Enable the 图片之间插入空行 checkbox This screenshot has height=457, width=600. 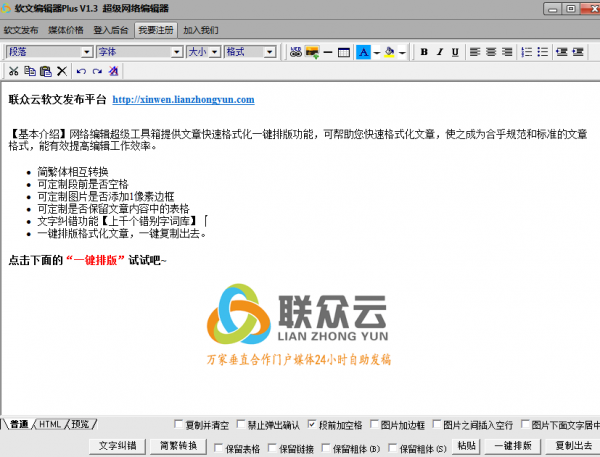(x=437, y=424)
